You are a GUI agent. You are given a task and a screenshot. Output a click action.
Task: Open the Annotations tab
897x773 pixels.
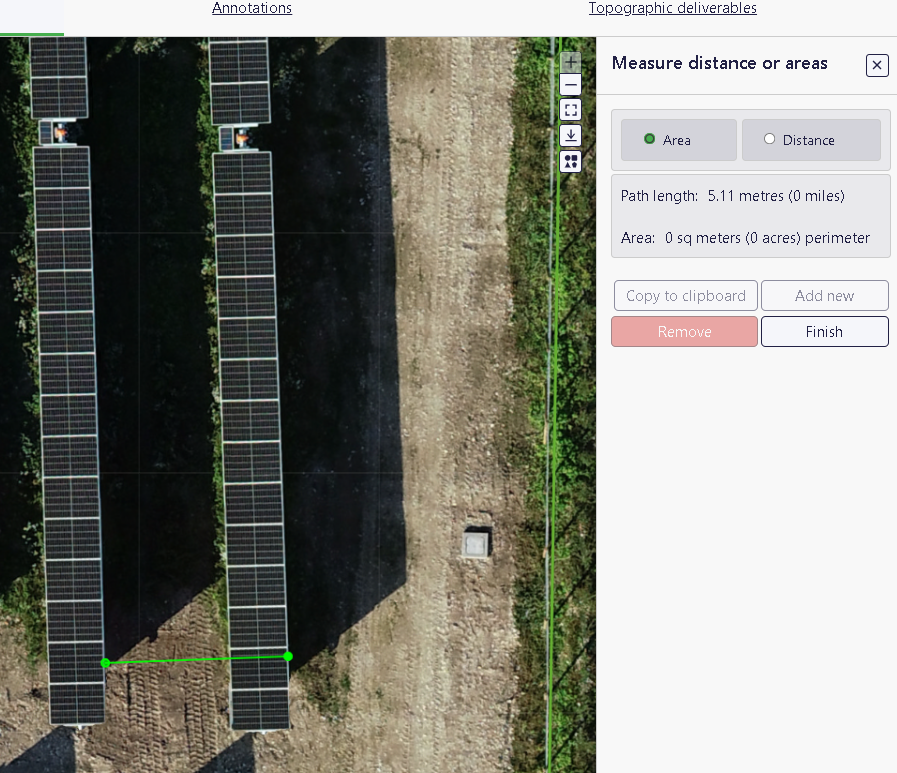point(252,8)
